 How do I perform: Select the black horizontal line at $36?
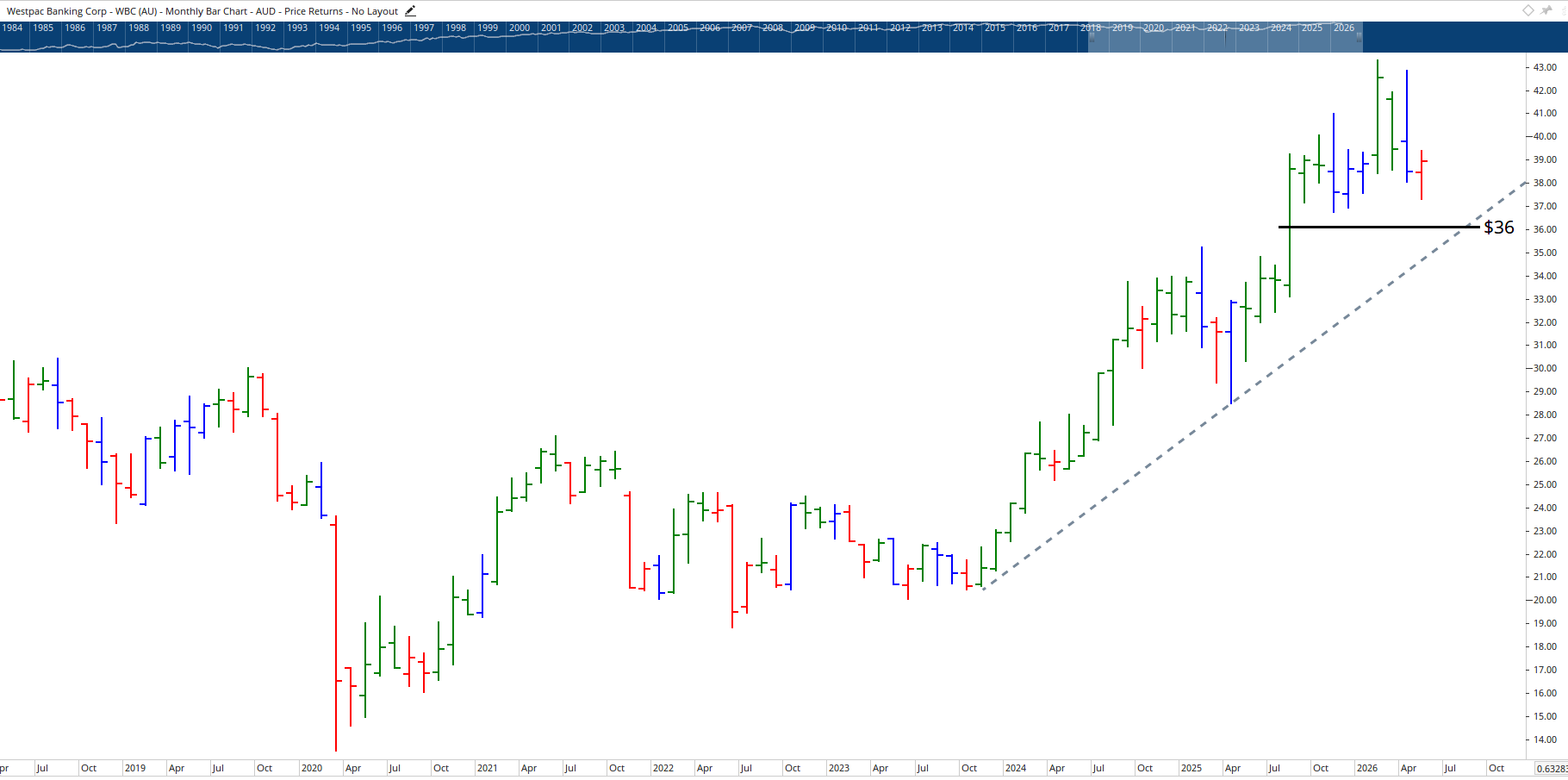pos(1378,227)
